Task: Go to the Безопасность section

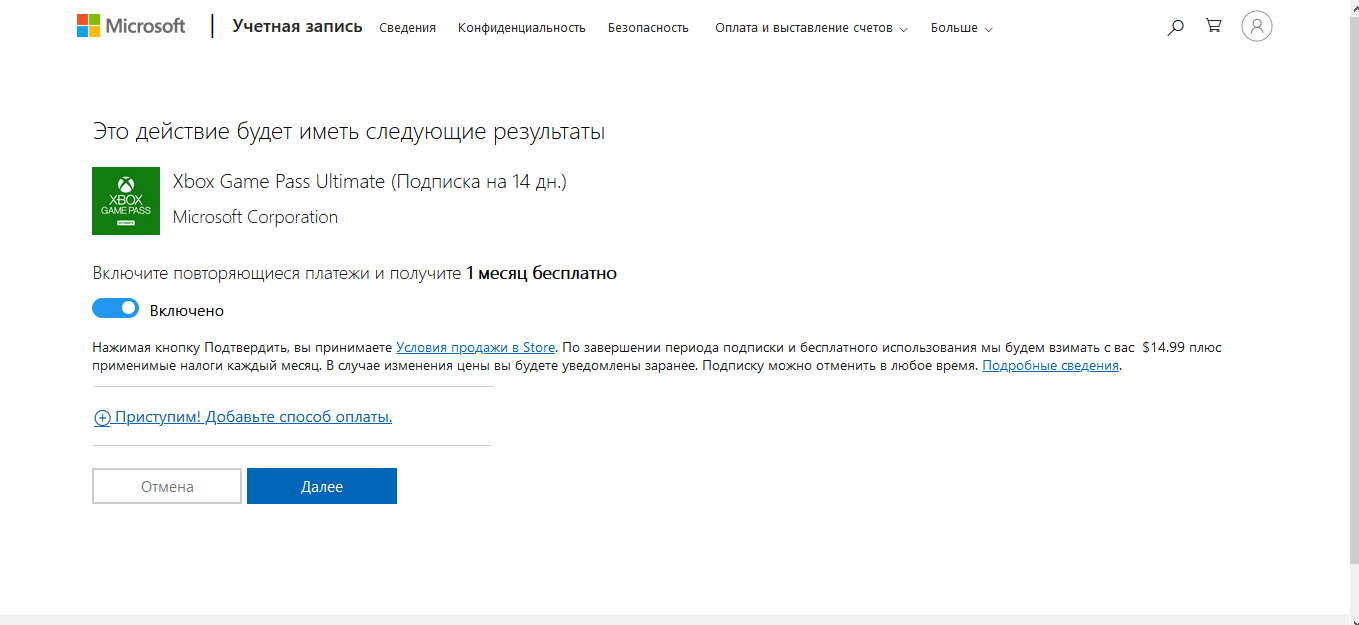Action: pyautogui.click(x=648, y=28)
